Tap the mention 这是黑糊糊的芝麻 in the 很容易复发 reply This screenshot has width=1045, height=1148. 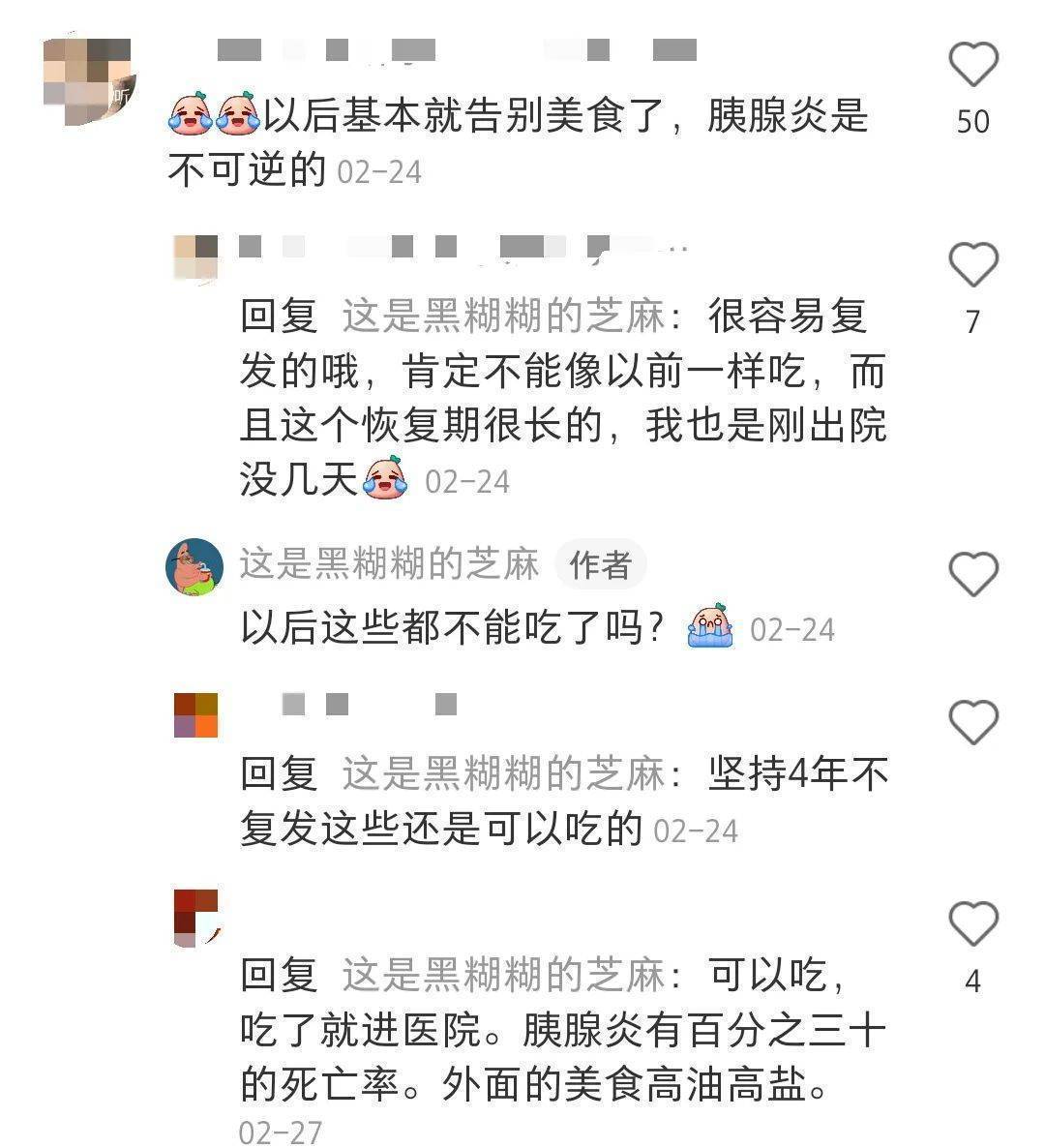[503, 317]
